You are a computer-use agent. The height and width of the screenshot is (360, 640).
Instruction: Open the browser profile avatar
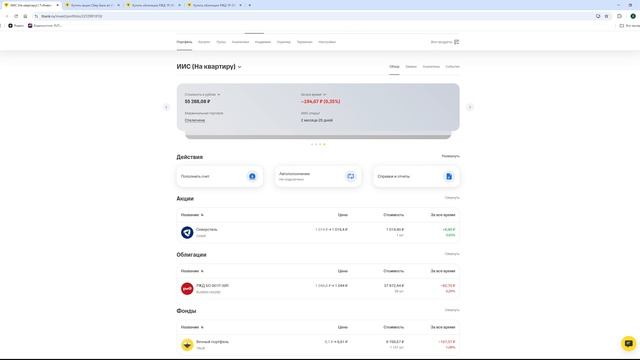pyautogui.click(x=633, y=16)
